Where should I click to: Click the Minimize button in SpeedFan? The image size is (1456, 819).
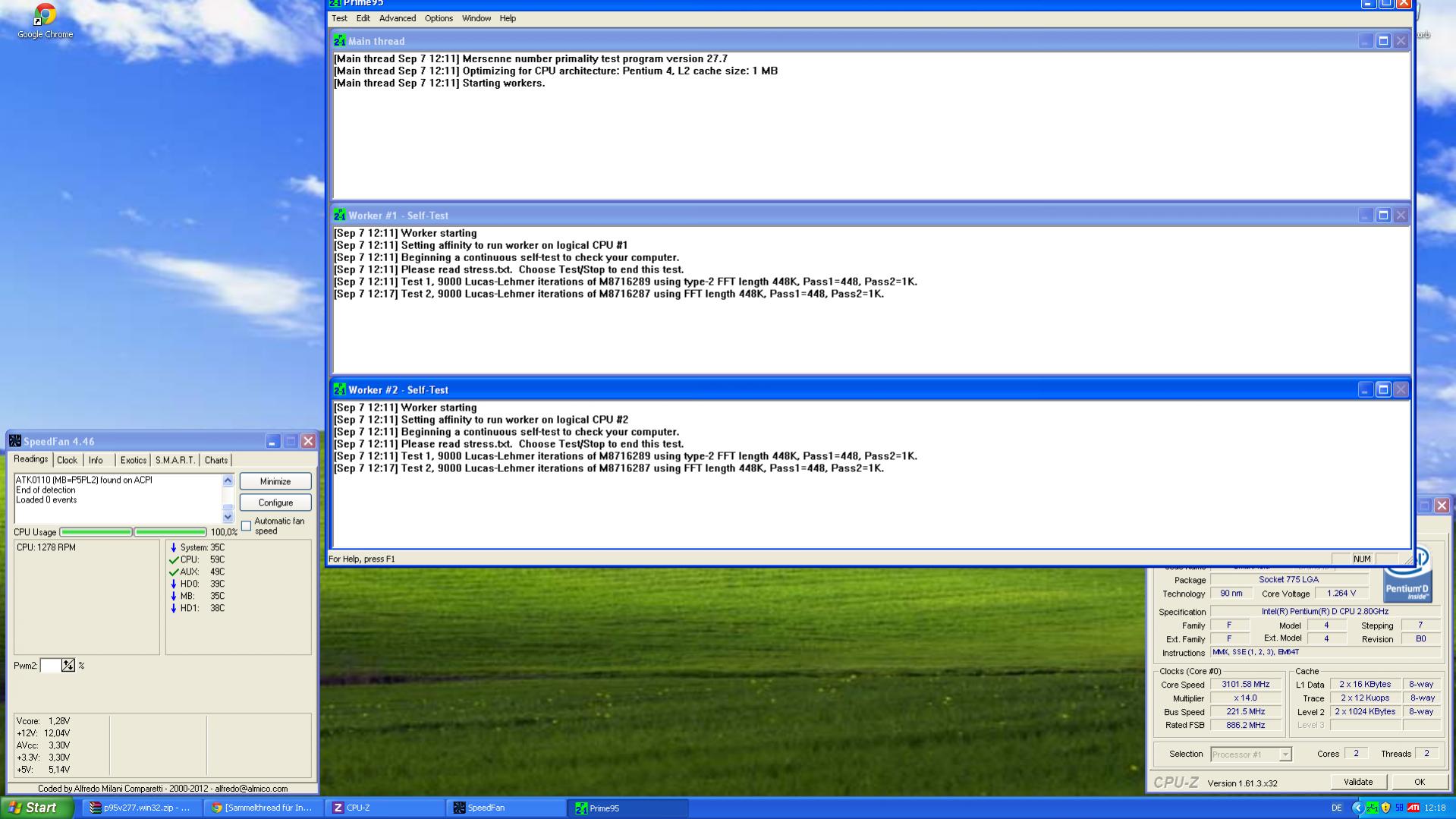275,481
